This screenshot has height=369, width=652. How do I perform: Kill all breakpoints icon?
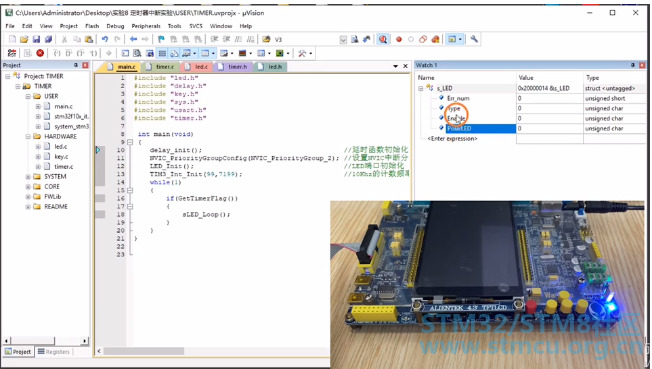435,39
